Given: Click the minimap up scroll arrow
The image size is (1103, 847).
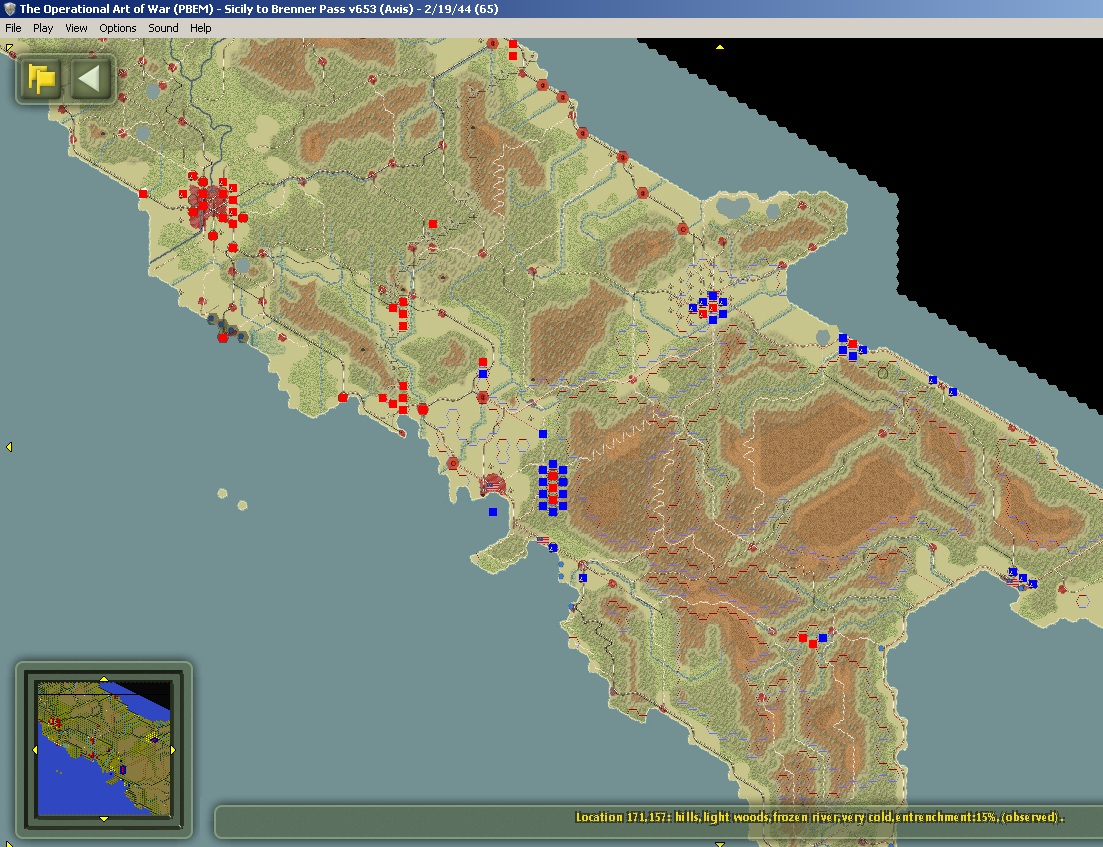Looking at the screenshot, I should 104,679.
